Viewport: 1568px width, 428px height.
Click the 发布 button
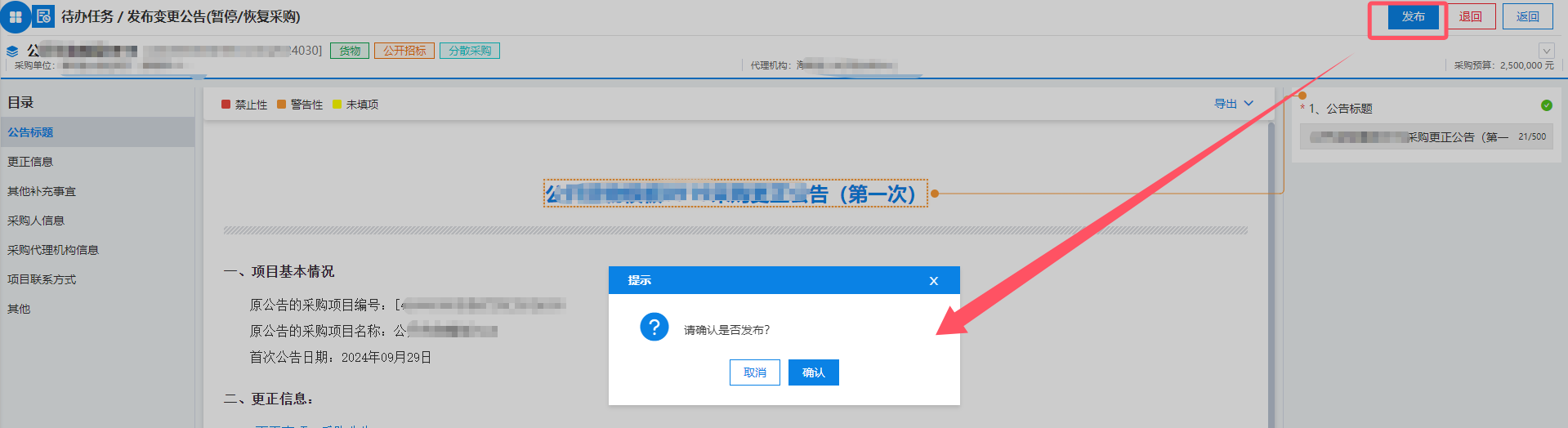click(x=1414, y=16)
